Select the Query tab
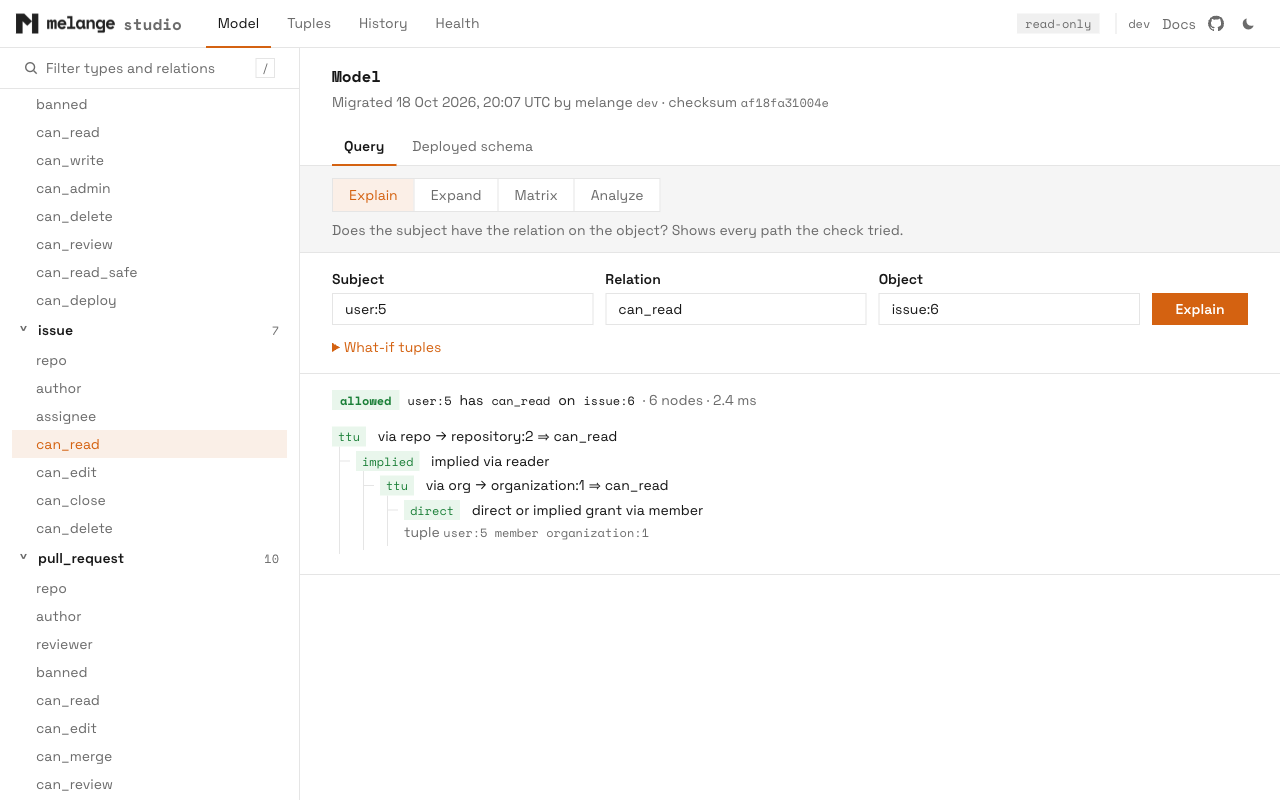Viewport: 1280px width, 800px height. [364, 146]
